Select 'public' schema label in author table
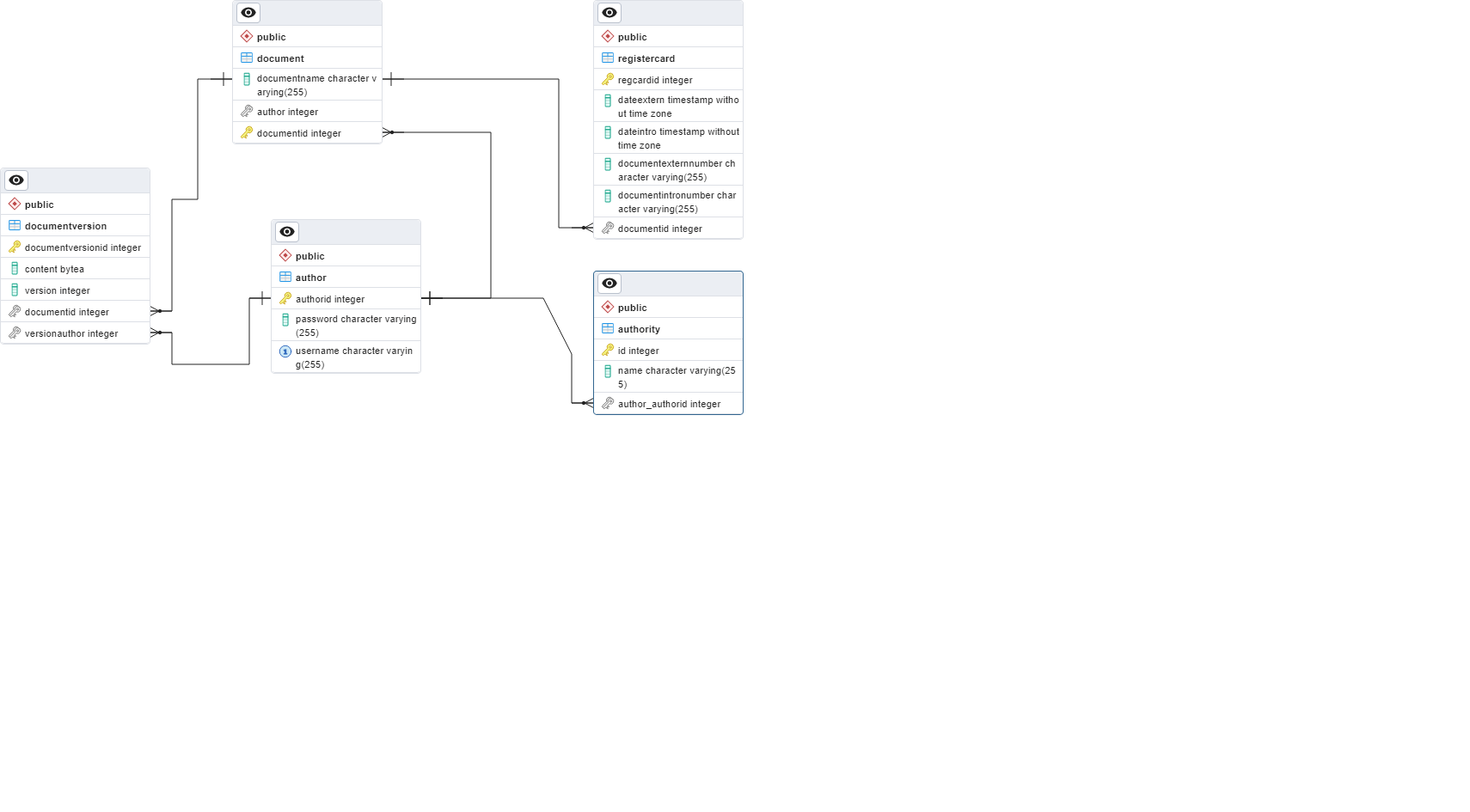 310,256
